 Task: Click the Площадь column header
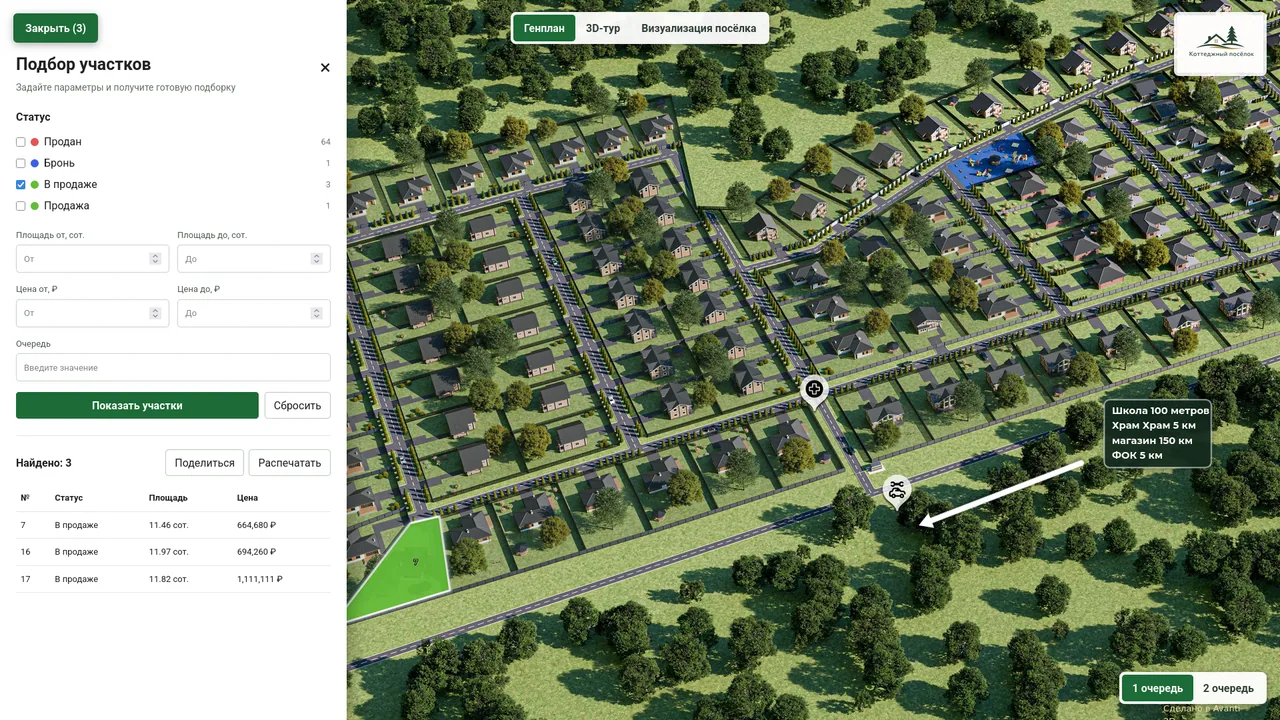(x=168, y=497)
